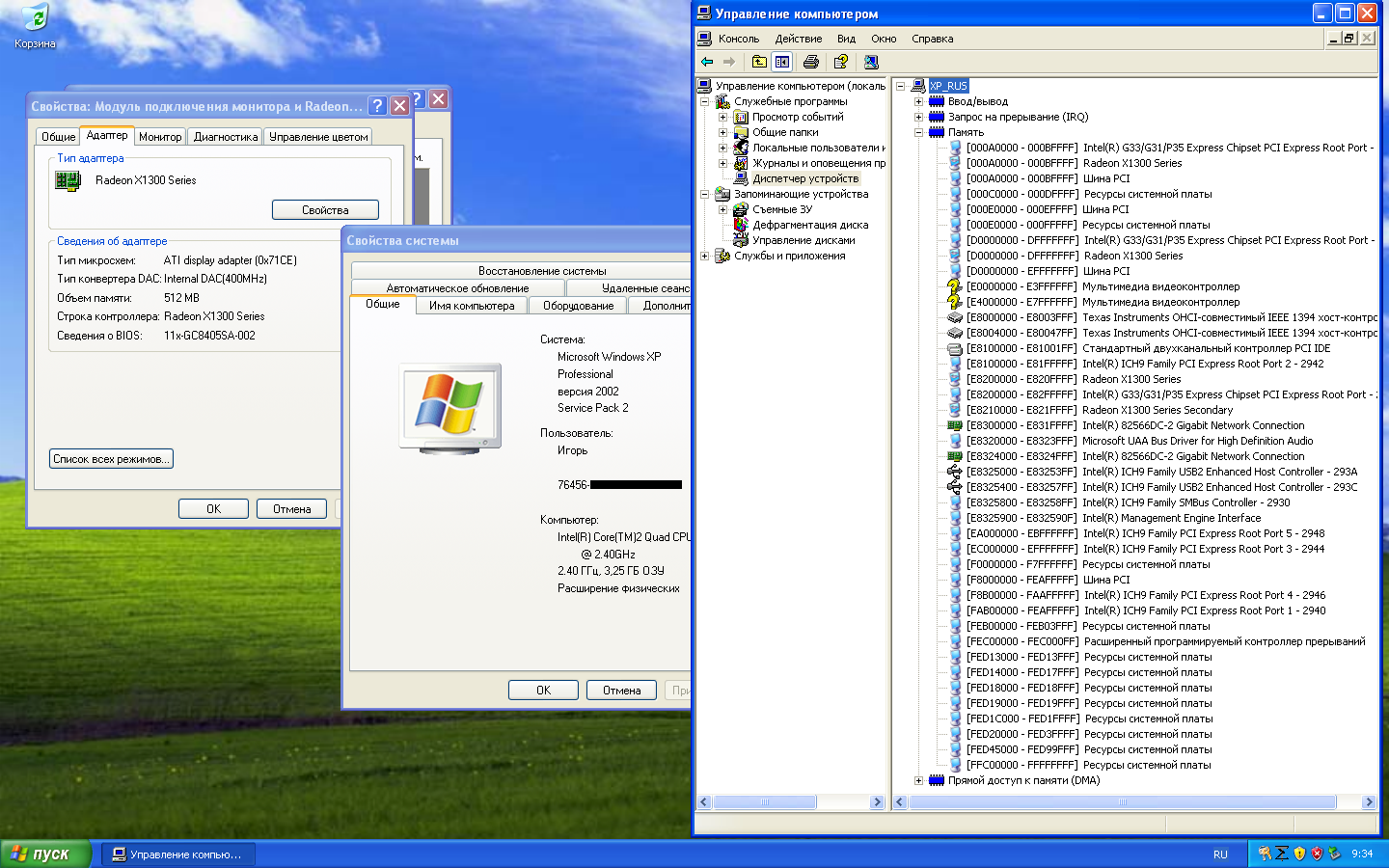Switch to the Оборудование tab
The width and height of the screenshot is (1389, 868).
[x=578, y=306]
